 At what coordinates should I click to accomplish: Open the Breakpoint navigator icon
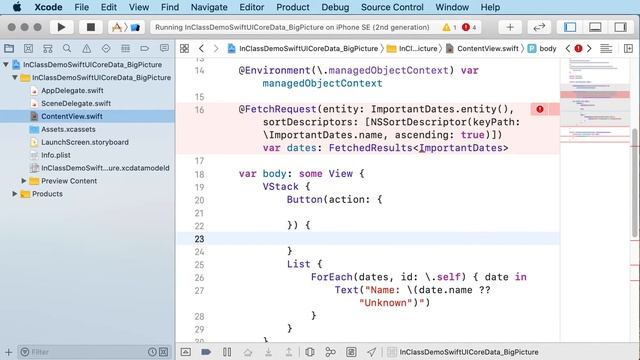tap(144, 49)
